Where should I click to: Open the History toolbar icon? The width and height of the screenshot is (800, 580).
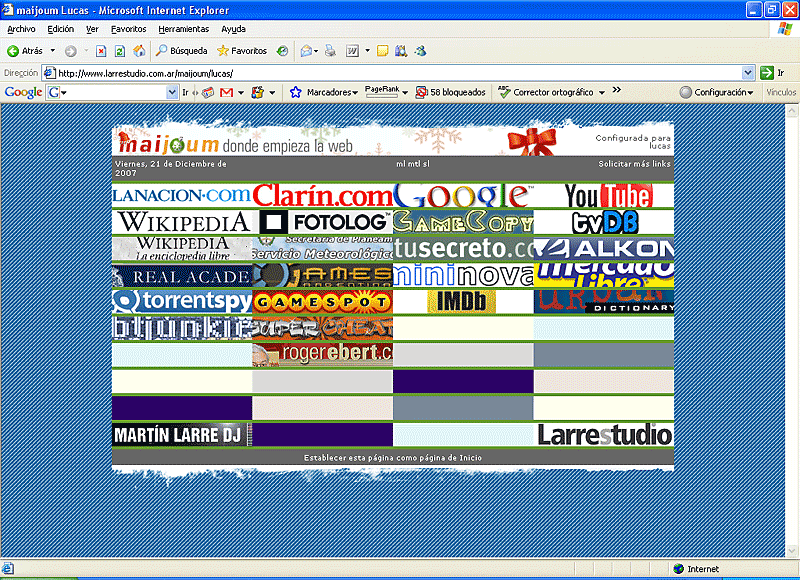coord(283,50)
